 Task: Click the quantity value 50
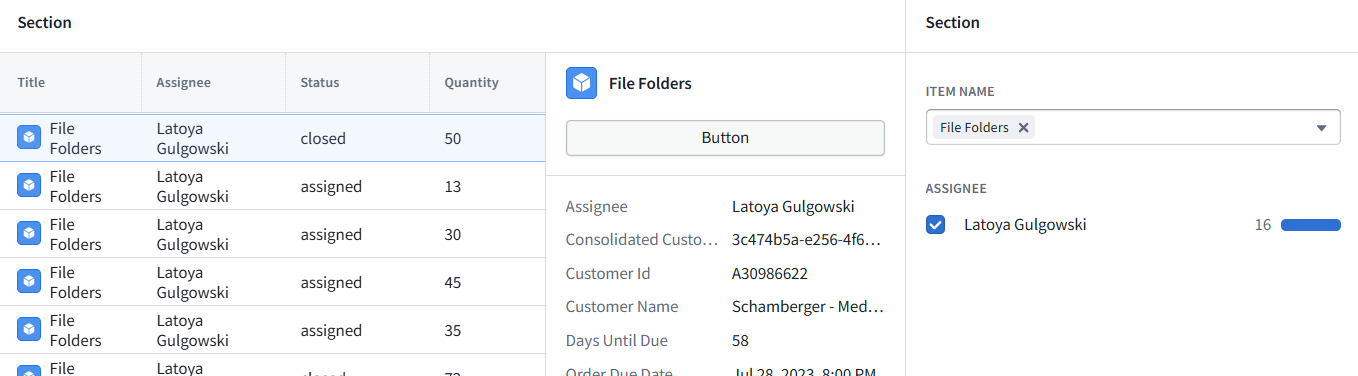[453, 138]
